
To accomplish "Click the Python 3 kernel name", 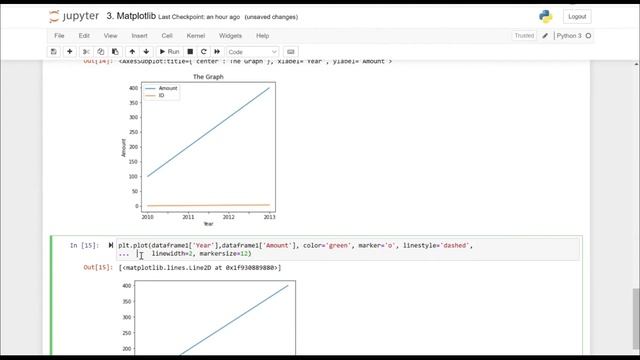I will point(569,36).
